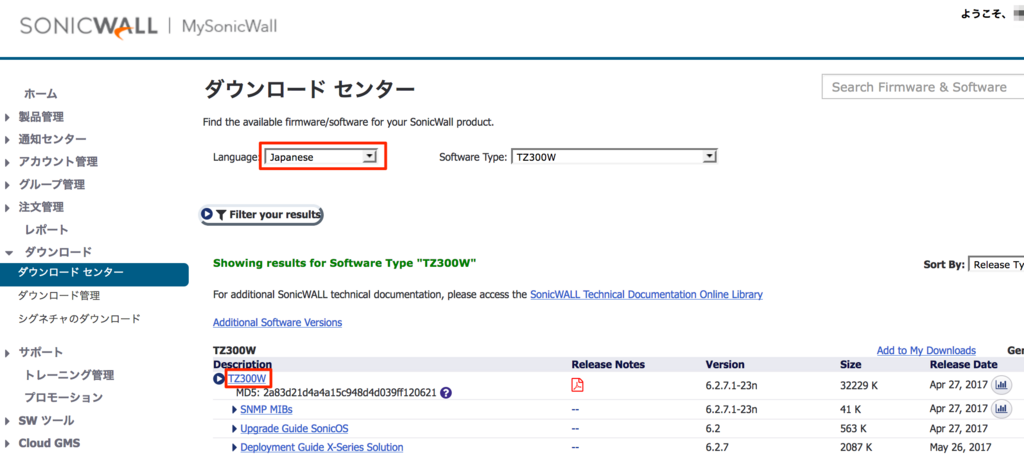Click the TZ300W firmware download link

[x=248, y=379]
